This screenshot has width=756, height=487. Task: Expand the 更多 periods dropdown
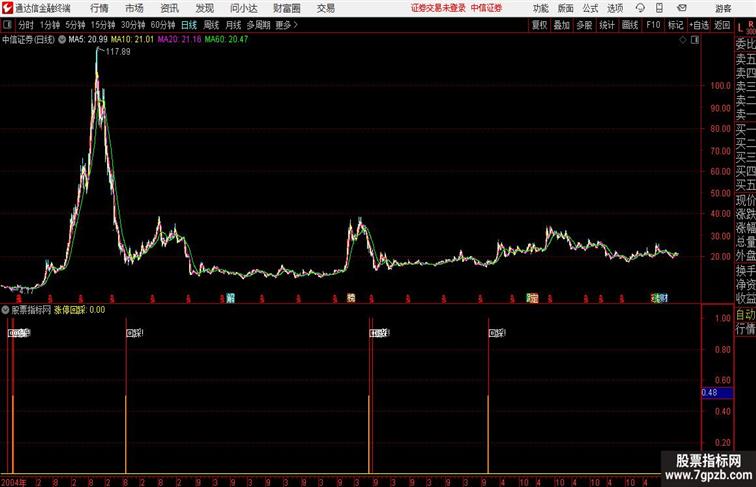286,25
